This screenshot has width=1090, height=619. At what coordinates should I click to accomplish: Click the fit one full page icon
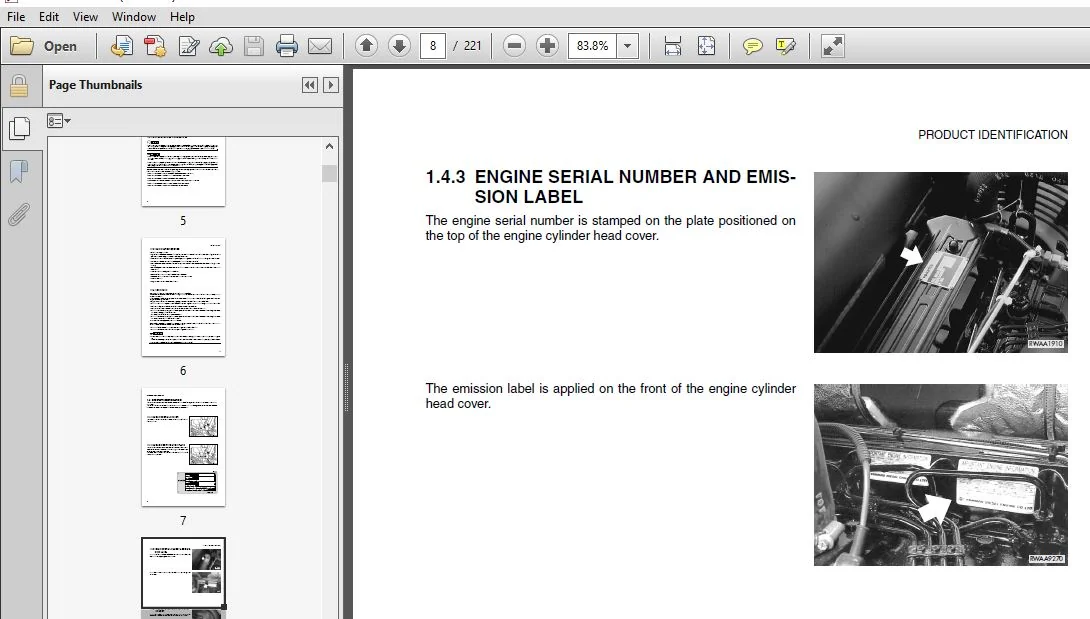[706, 46]
